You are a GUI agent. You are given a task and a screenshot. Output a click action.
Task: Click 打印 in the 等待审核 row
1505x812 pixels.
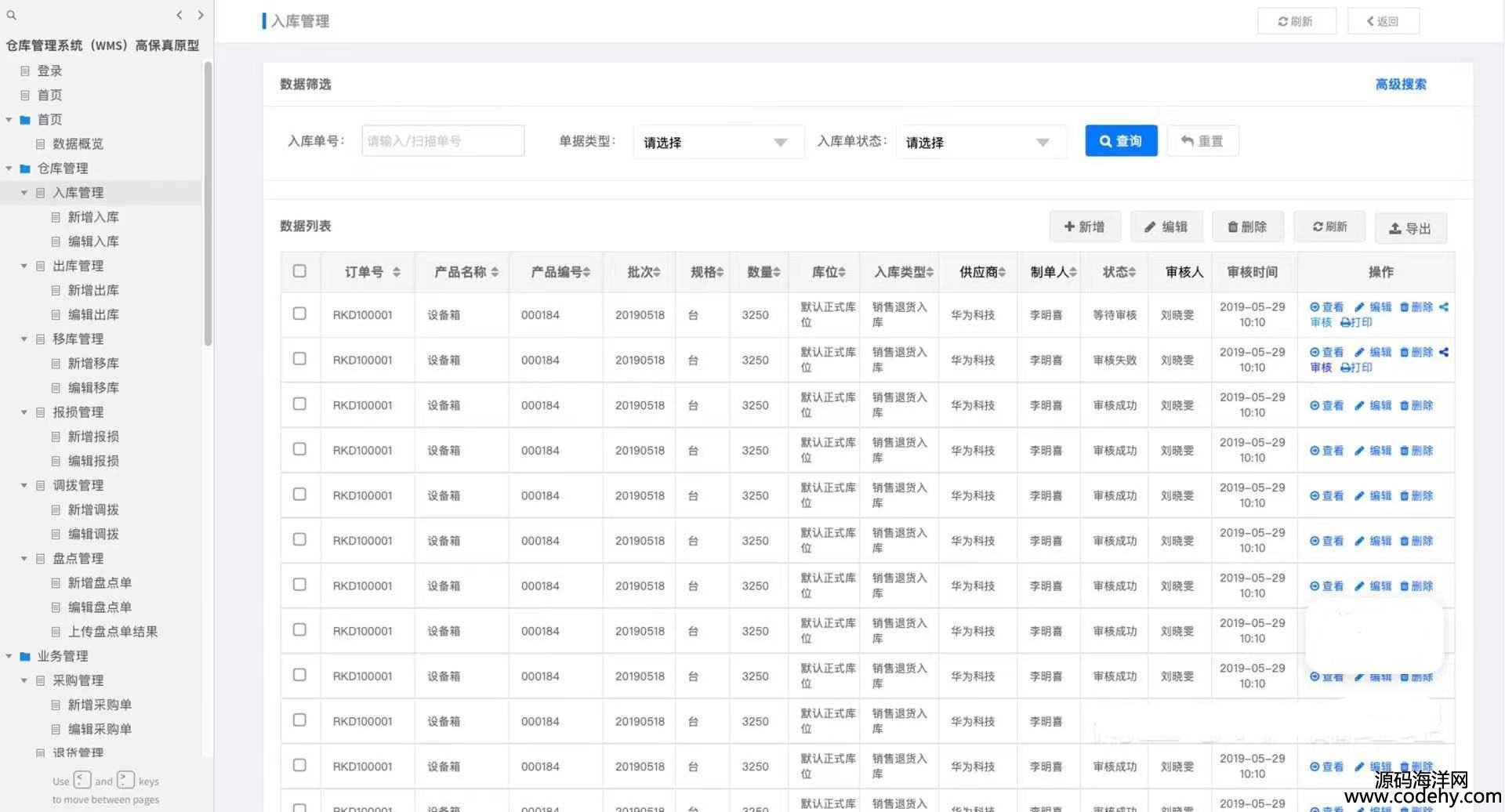pyautogui.click(x=1356, y=322)
